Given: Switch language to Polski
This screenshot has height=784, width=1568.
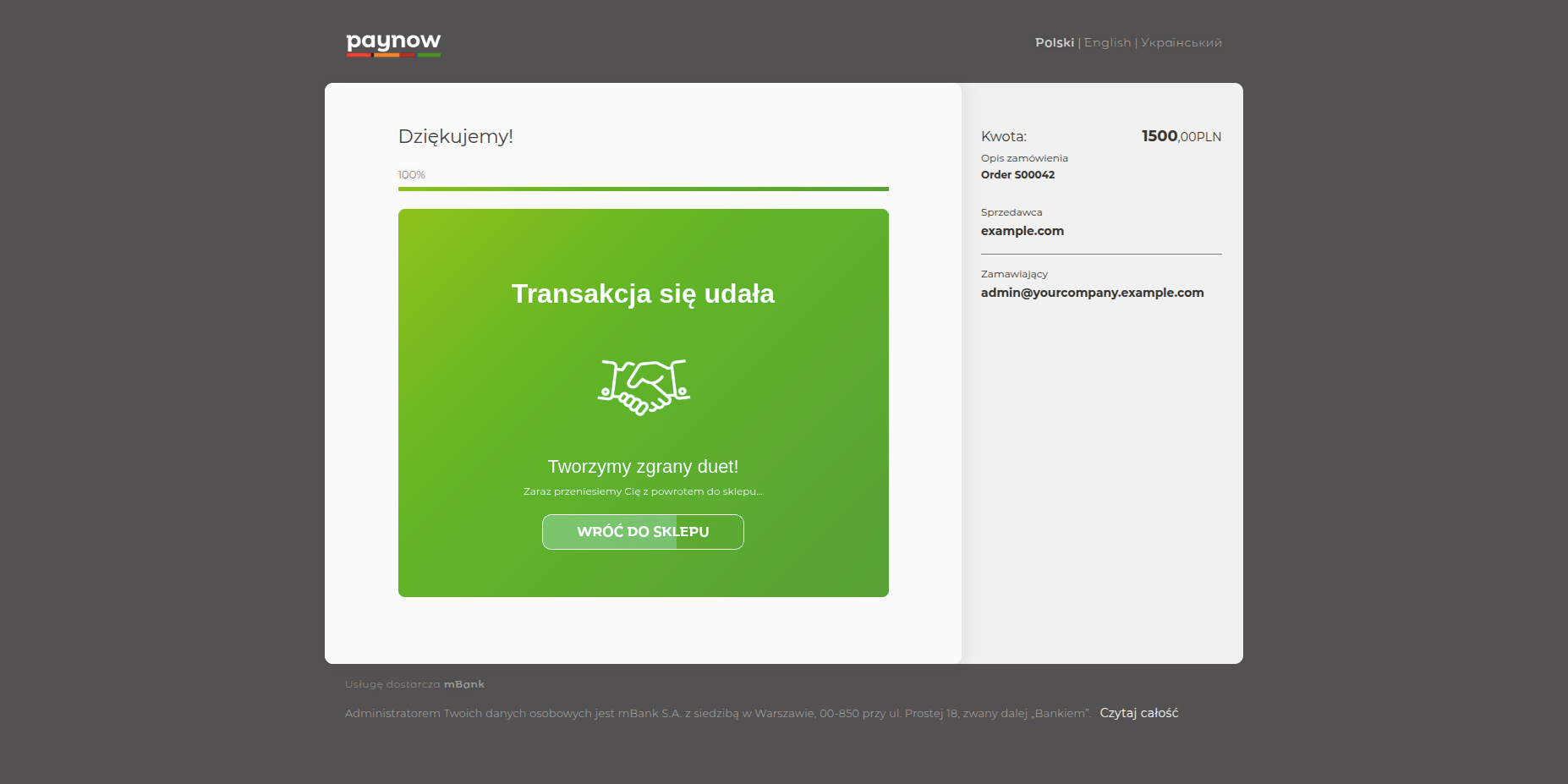Looking at the screenshot, I should [x=1055, y=42].
